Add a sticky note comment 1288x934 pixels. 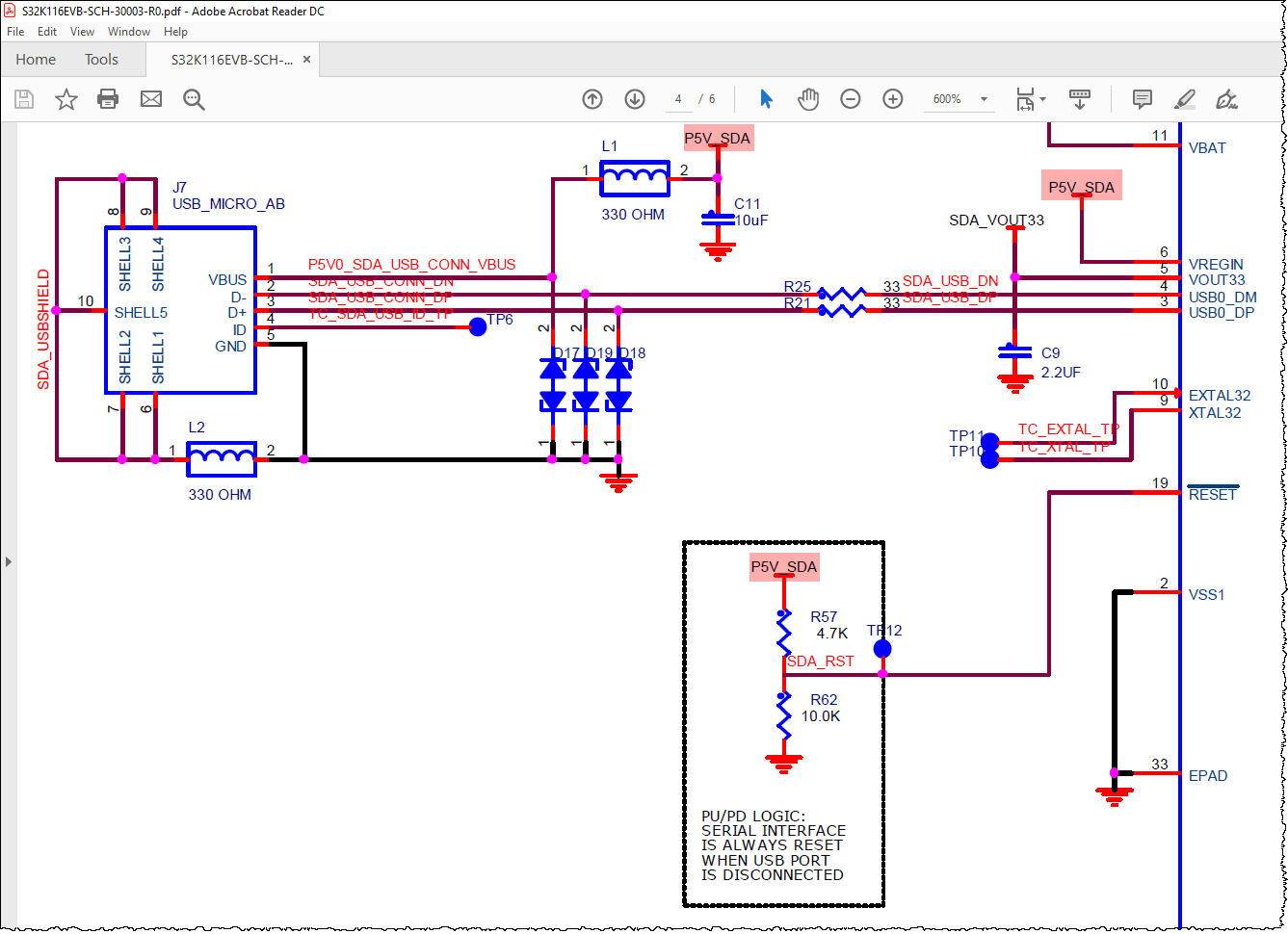(1143, 99)
